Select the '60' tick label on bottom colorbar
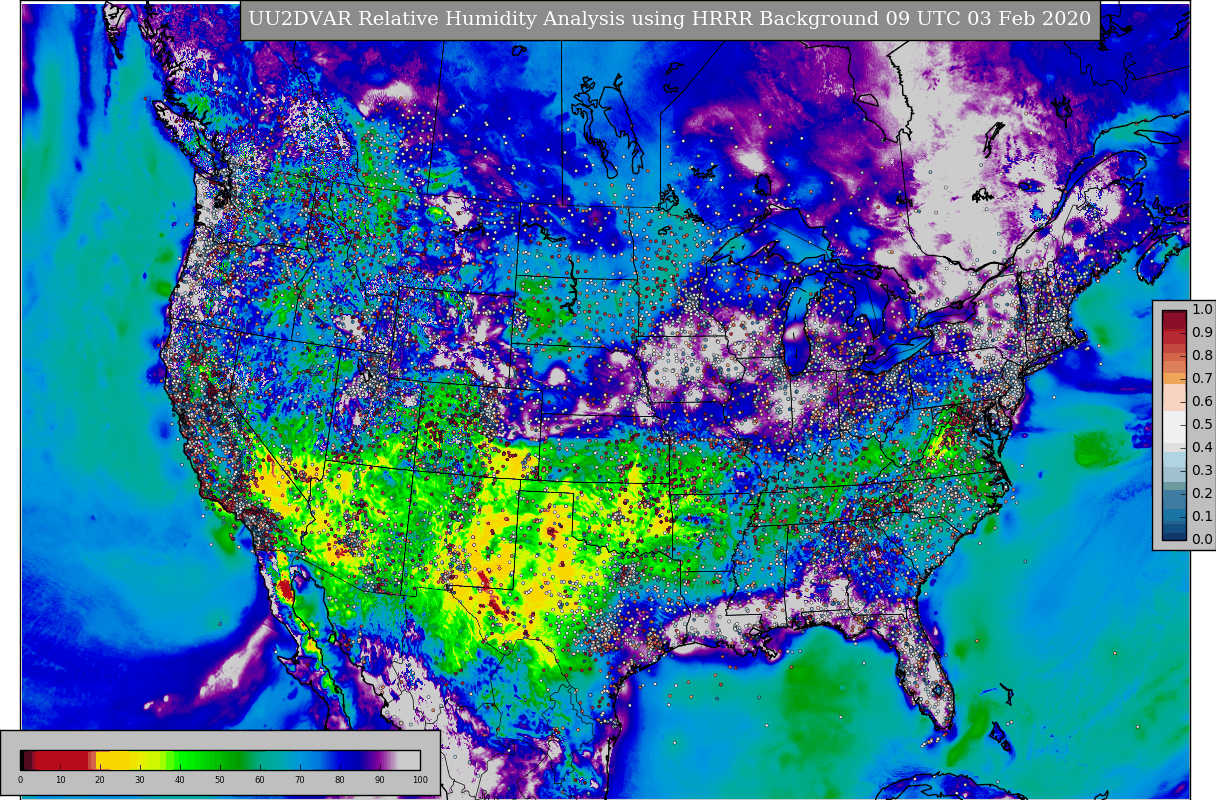Screen dimensions: 1216x800 tap(260, 780)
